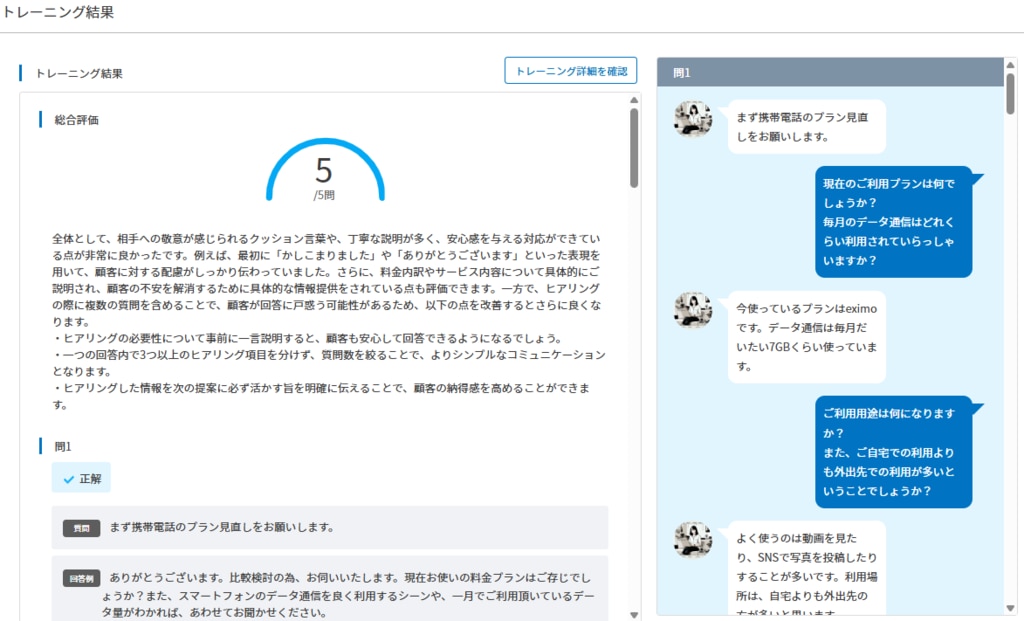Click chat bubble ご利用用途は何になりますか
Screen dimensions: 1024x621
pos(893,452)
